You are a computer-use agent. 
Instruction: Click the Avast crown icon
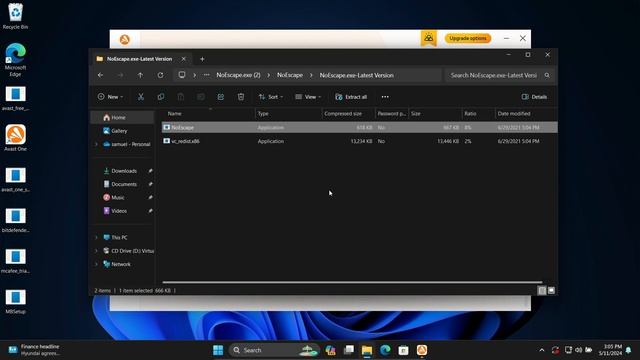click(429, 38)
